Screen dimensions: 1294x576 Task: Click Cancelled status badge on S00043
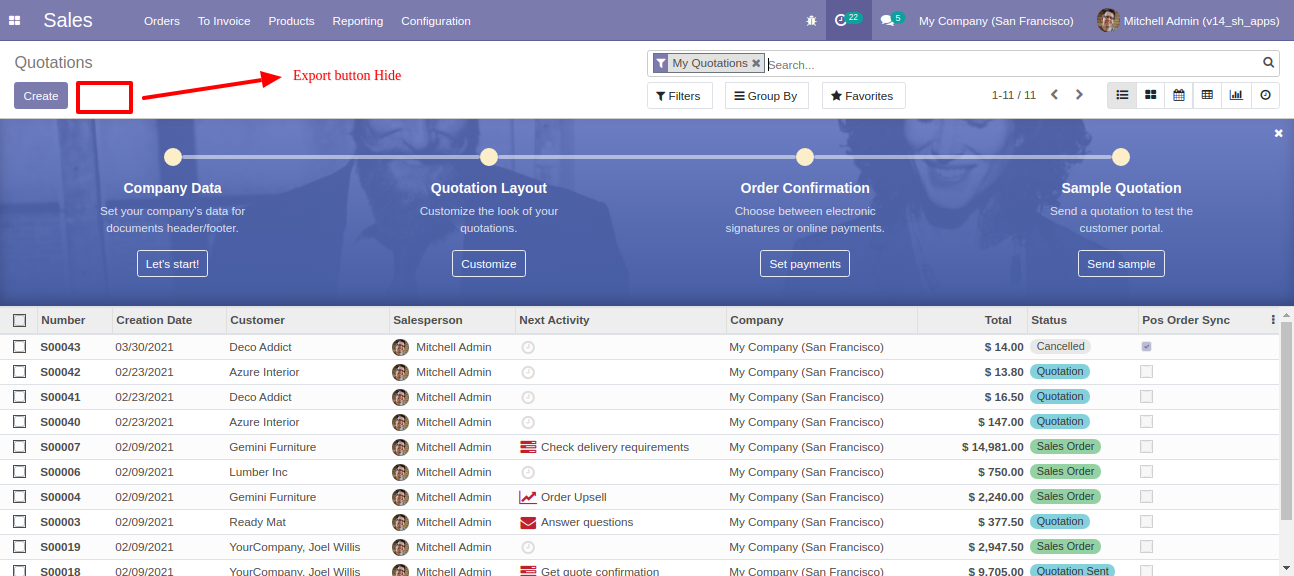coord(1060,347)
